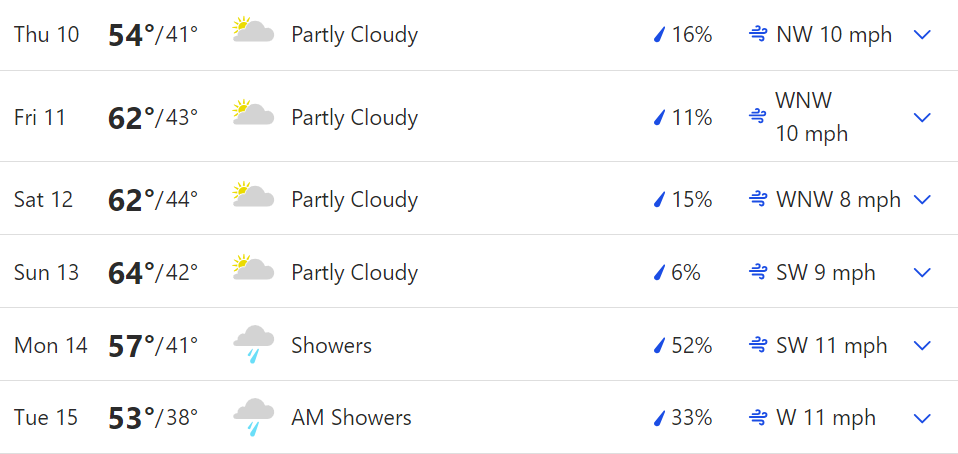
Task: Expand the Thu 10 forecast chevron
Action: tap(921, 35)
